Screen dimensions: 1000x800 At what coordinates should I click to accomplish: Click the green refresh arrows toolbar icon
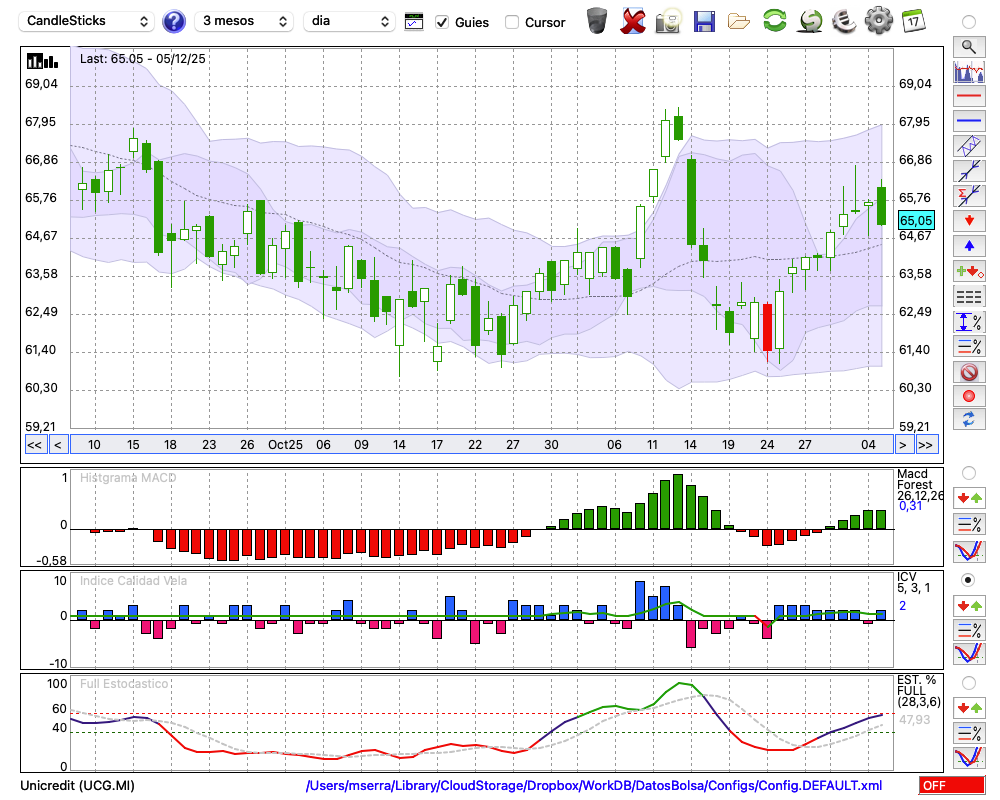(x=774, y=20)
